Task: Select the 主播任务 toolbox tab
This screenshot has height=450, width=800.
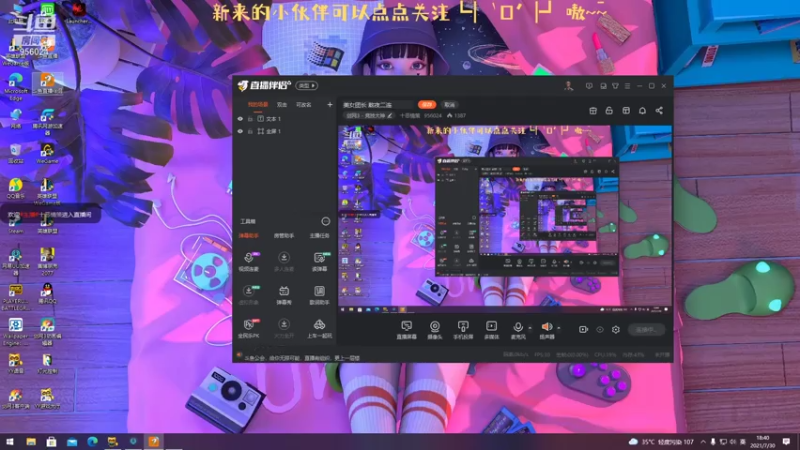Action: 319,236
